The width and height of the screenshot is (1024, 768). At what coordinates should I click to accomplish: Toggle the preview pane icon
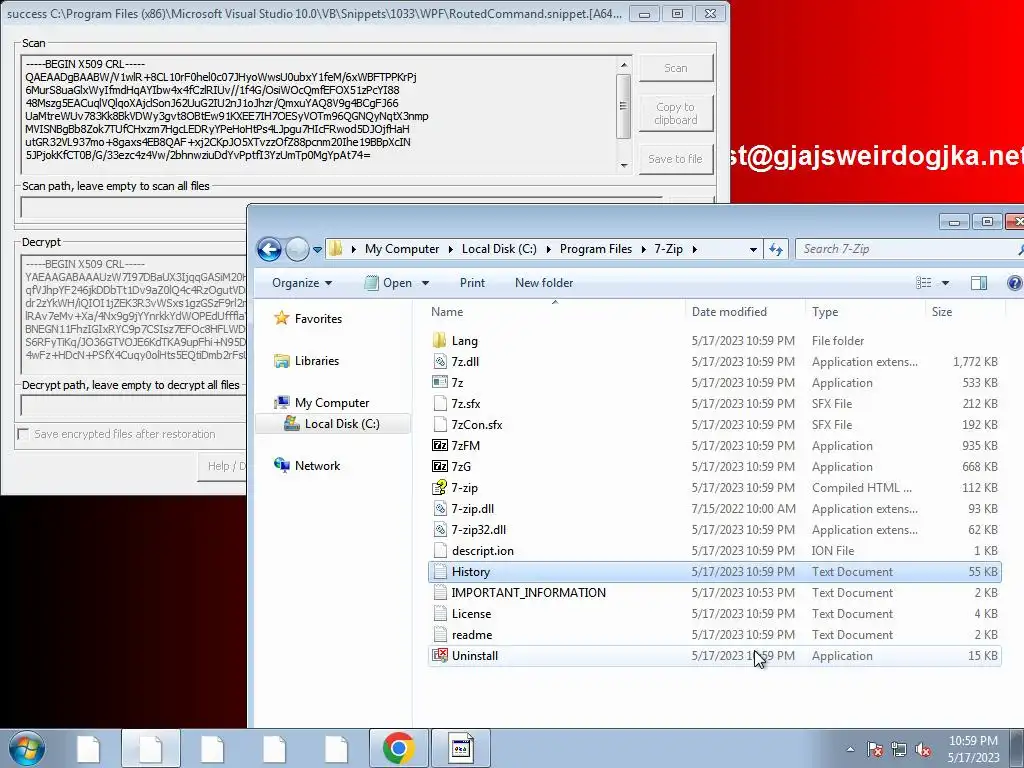(979, 283)
